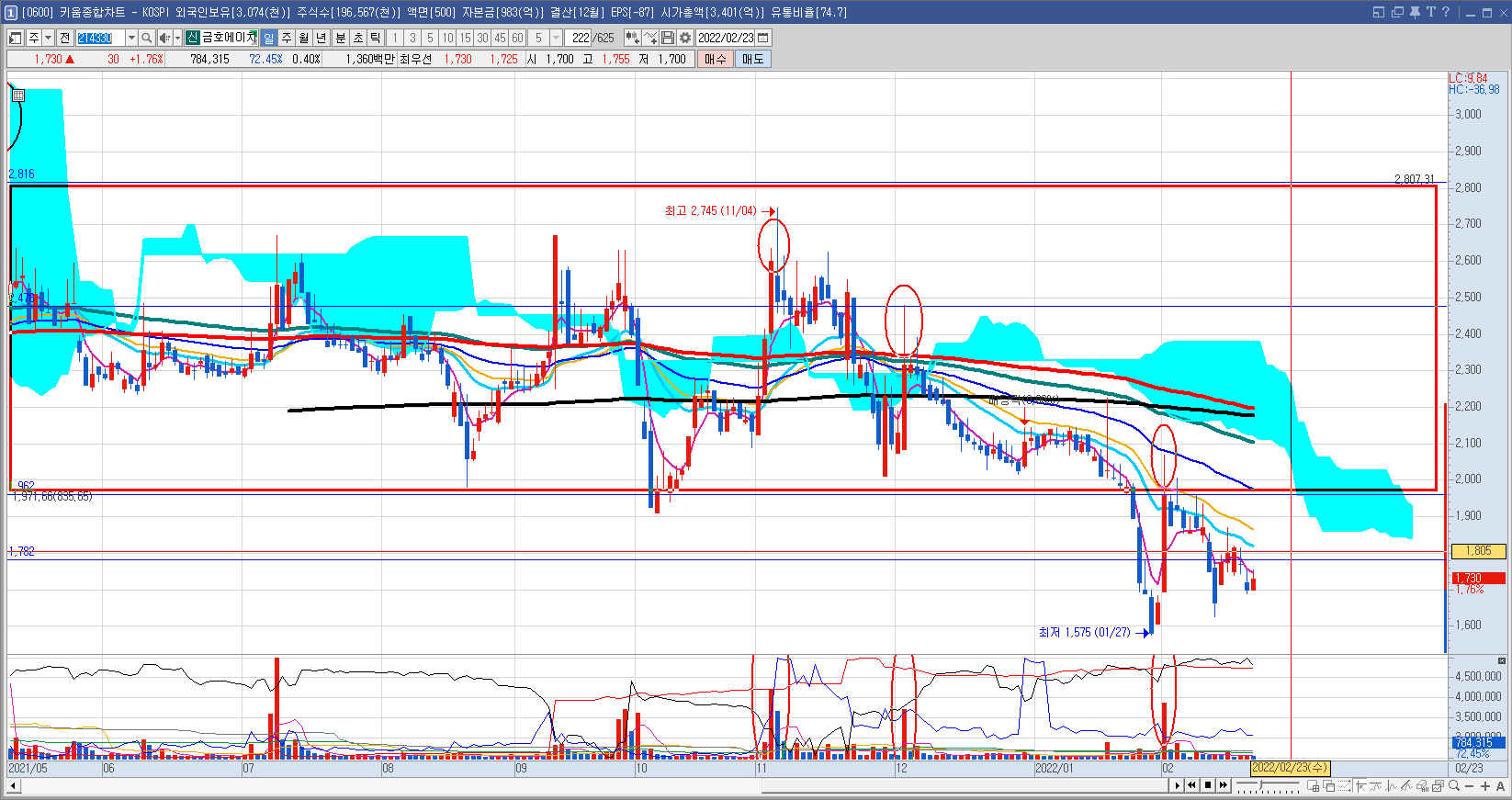
Task: Open the stock code history dropdown arrow
Action: [x=131, y=38]
